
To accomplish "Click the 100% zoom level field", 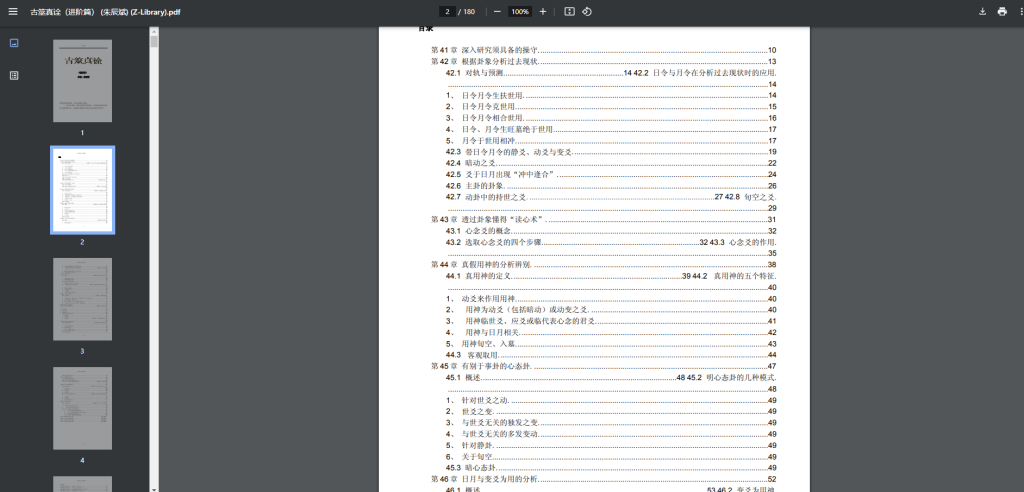I will pyautogui.click(x=520, y=12).
